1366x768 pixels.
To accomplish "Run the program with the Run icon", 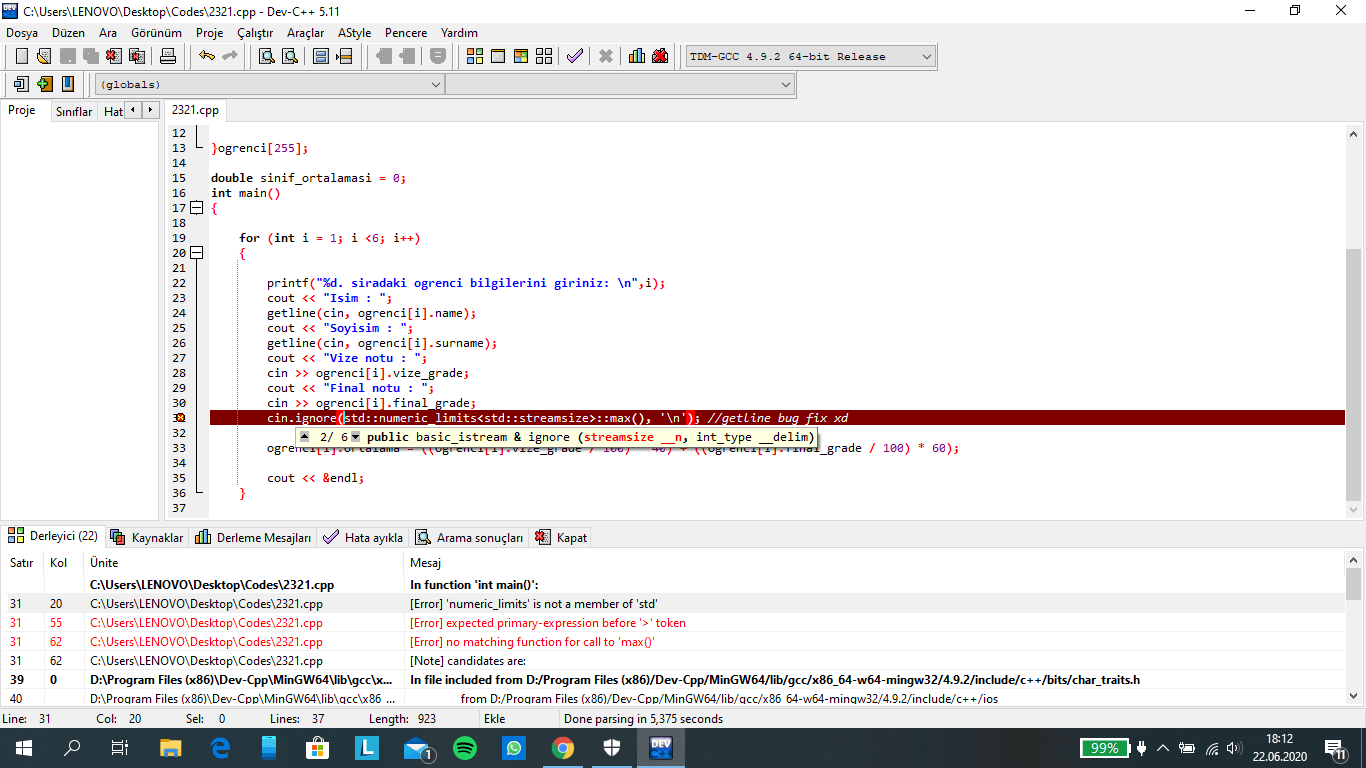I will [x=498, y=56].
